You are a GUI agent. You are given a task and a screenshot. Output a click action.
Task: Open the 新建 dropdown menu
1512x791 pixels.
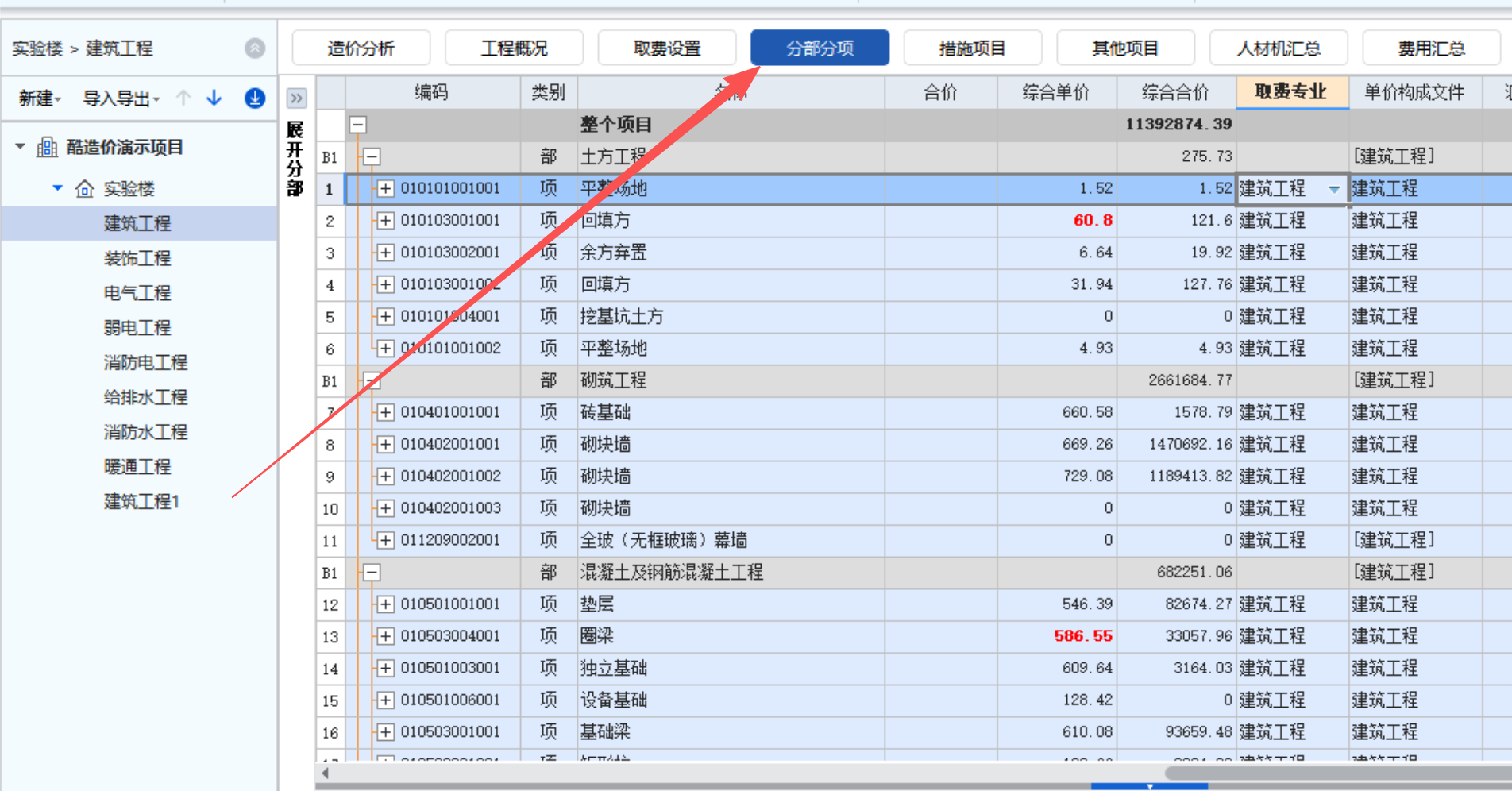(x=40, y=98)
